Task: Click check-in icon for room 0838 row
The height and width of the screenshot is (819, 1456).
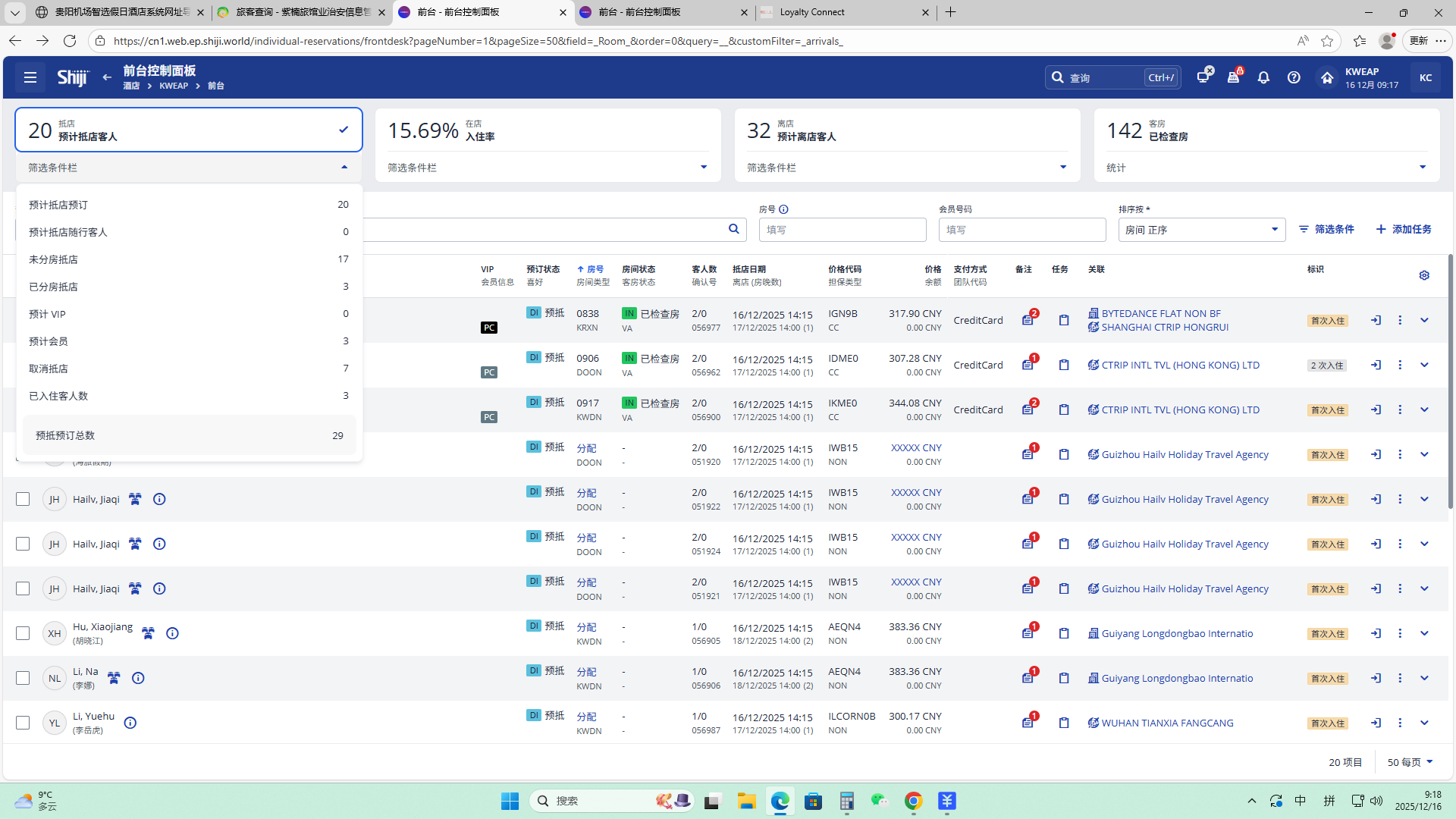Action: click(1376, 320)
